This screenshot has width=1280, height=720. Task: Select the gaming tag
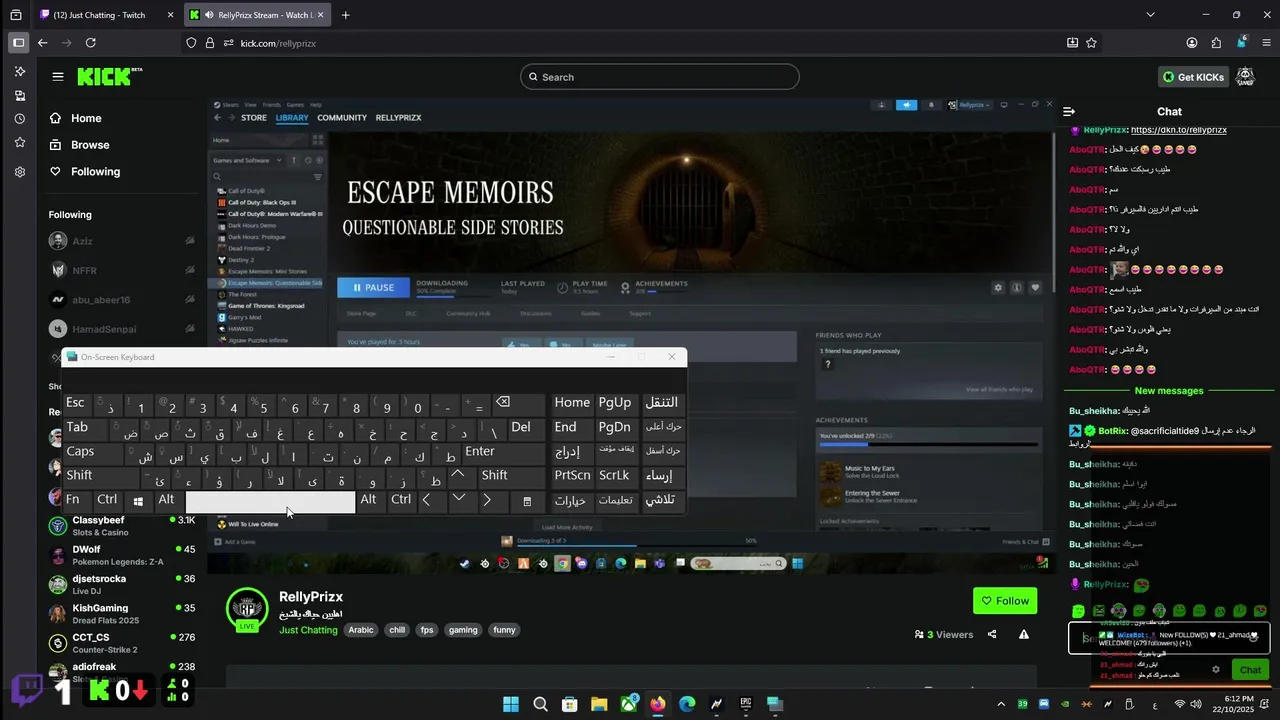[463, 630]
